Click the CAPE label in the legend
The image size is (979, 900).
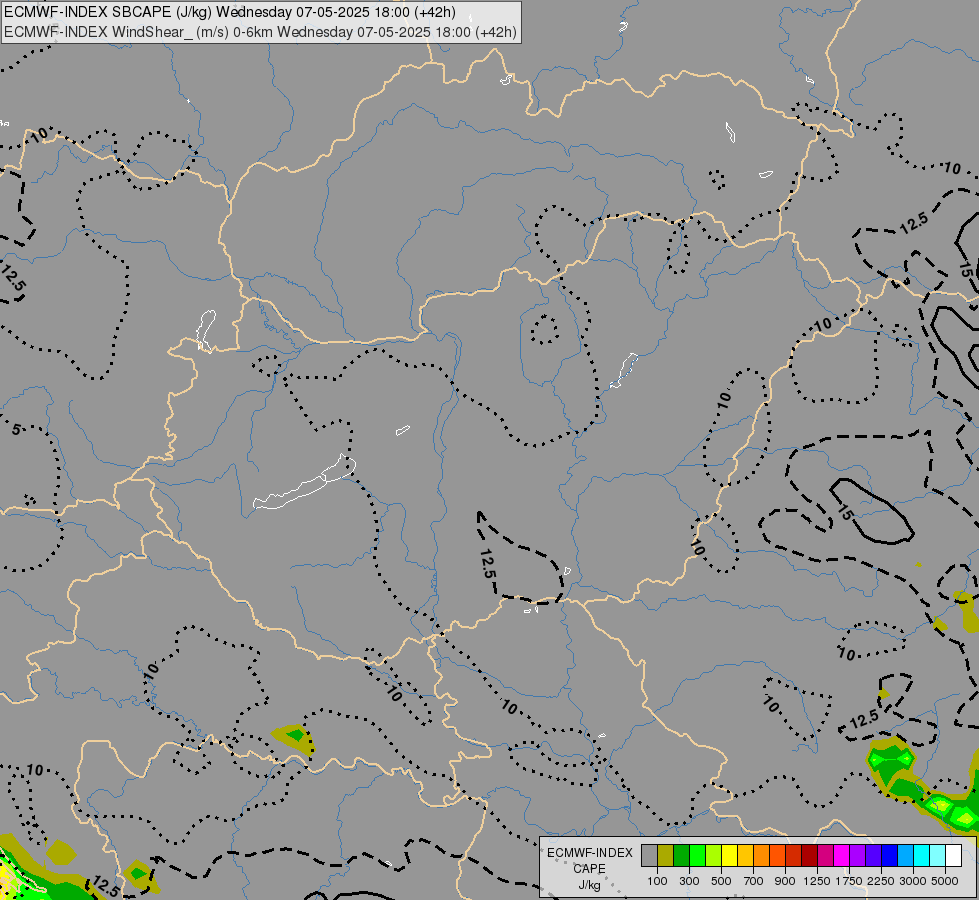click(x=589, y=869)
